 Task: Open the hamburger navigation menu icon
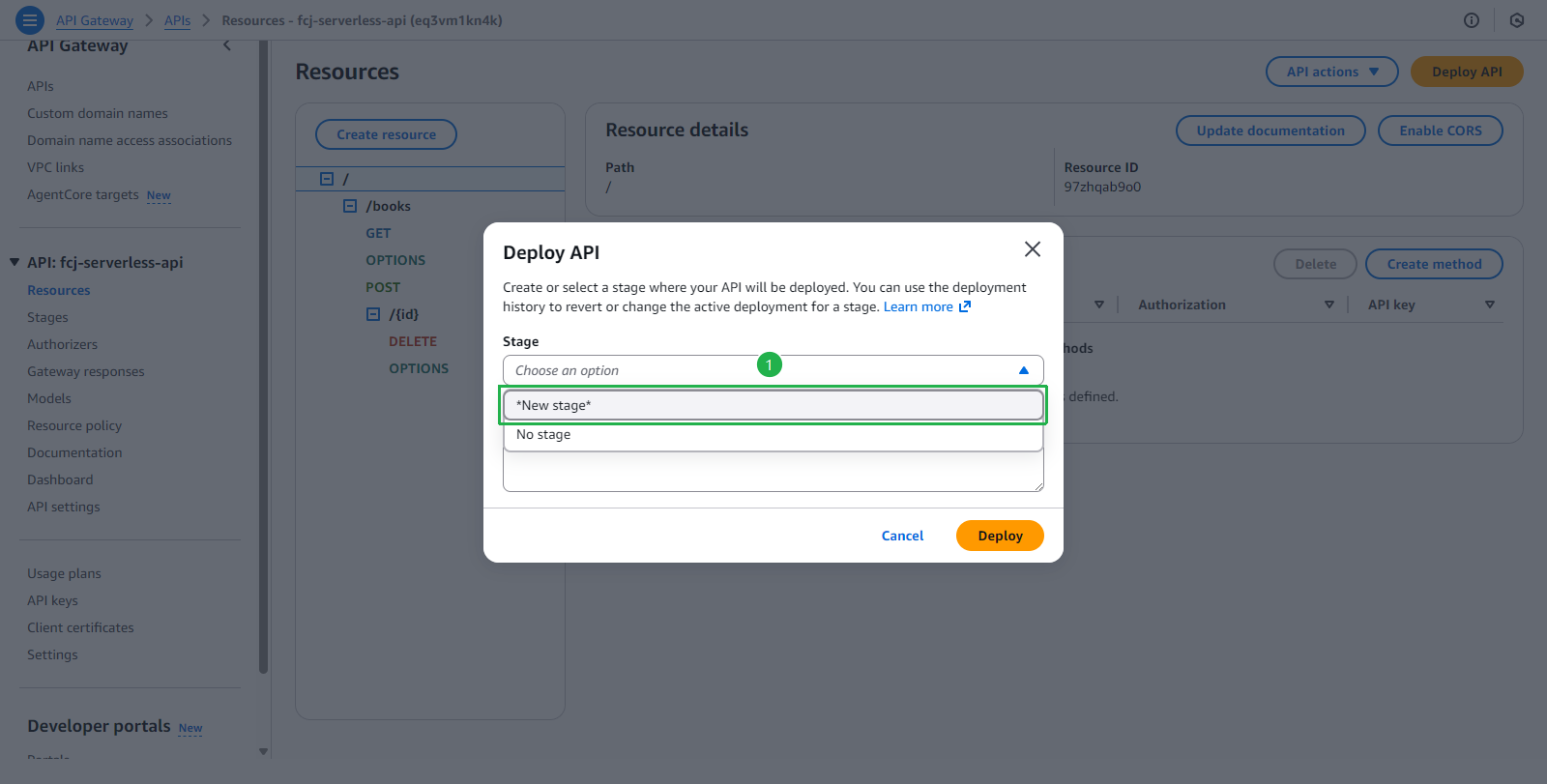click(30, 20)
